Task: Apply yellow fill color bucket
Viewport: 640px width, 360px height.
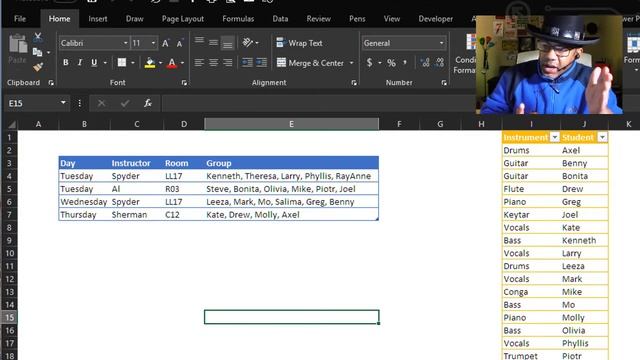Action: click(x=150, y=62)
